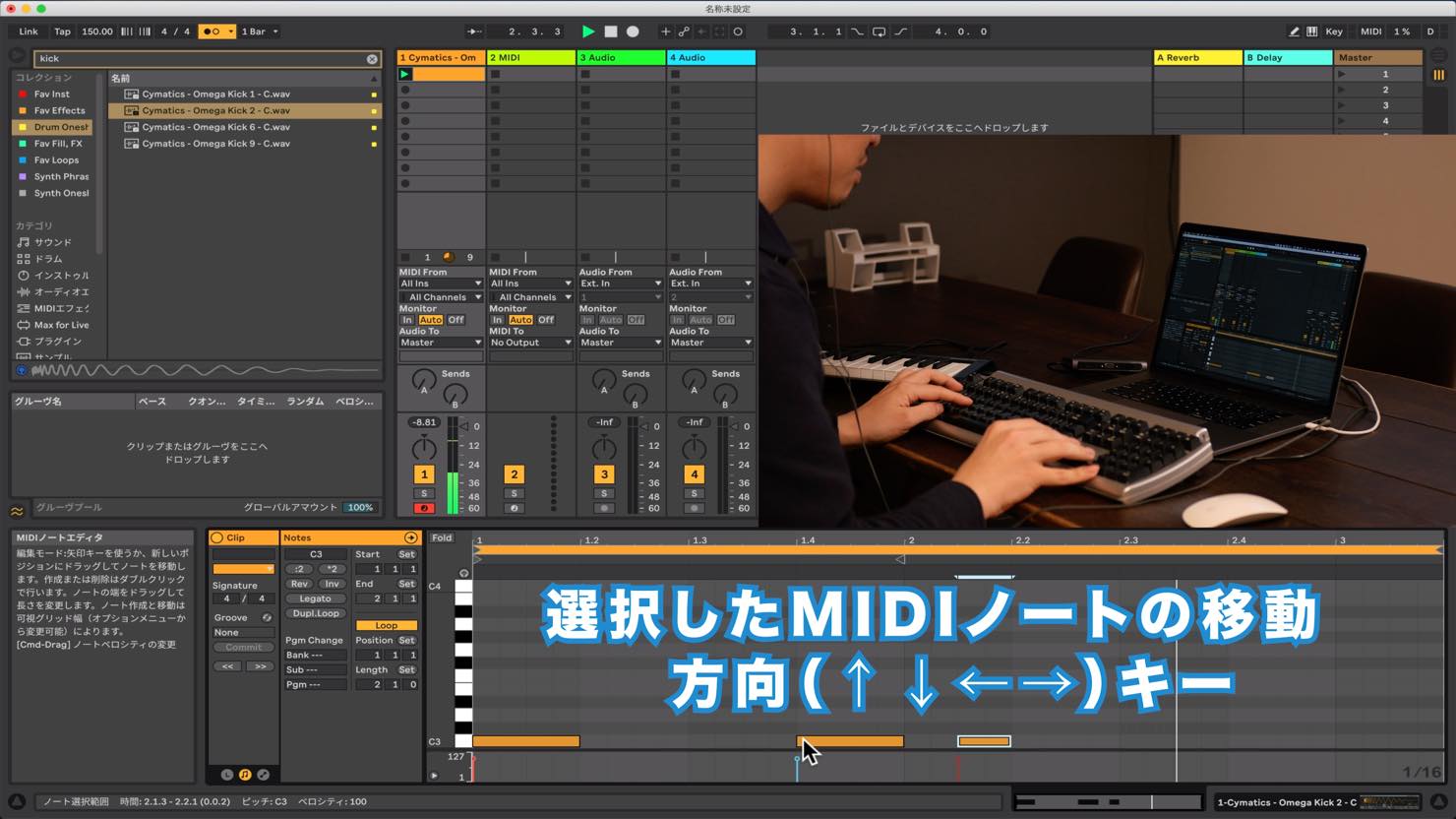Toggle the clip Loop switch
Viewport: 1456px width, 819px height.
[386, 625]
